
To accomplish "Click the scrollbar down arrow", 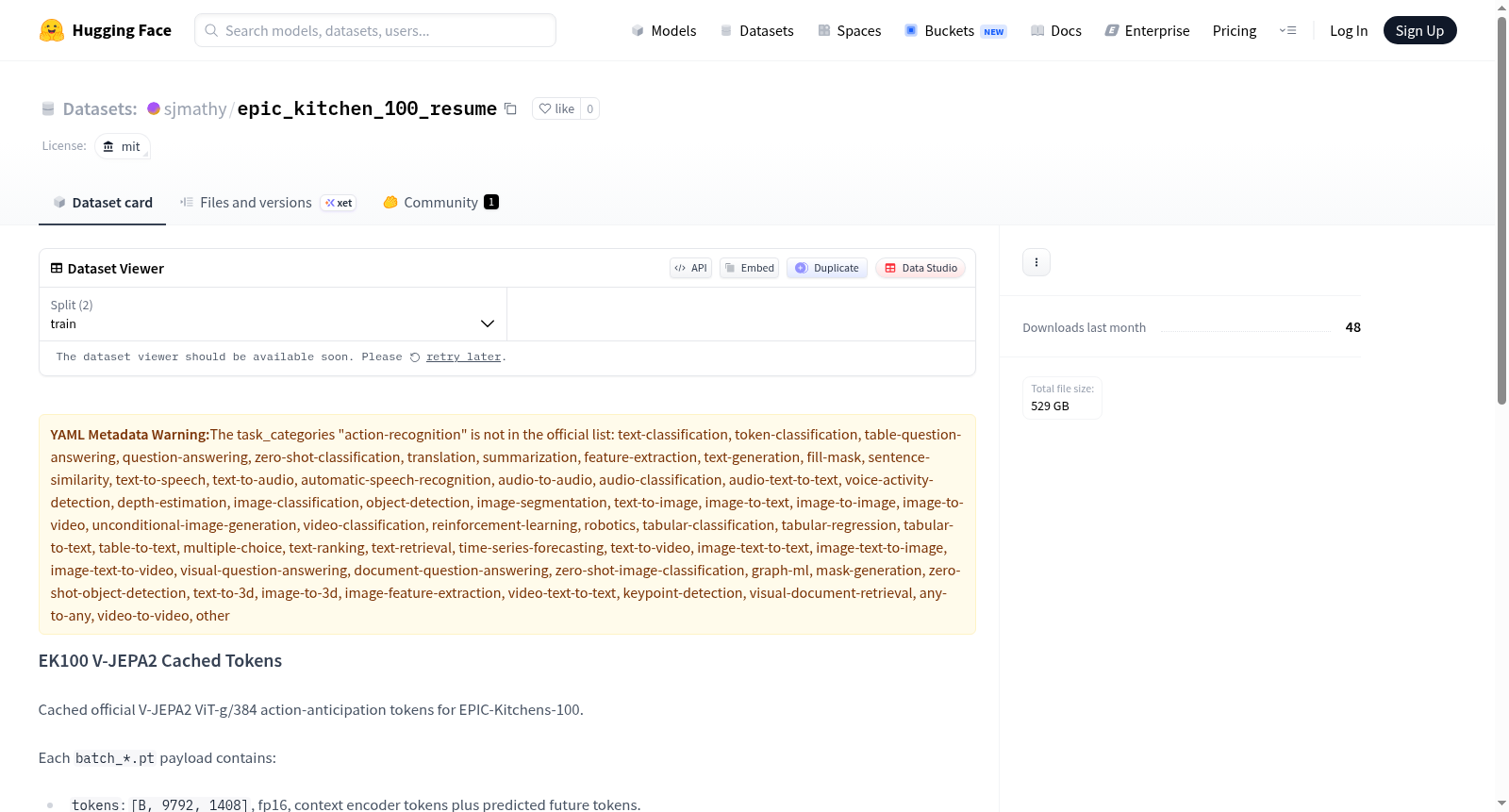I will (1501, 804).
